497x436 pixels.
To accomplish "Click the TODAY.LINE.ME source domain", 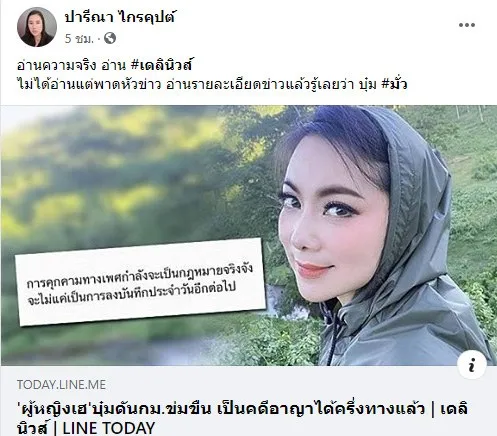I will (x=61, y=385).
